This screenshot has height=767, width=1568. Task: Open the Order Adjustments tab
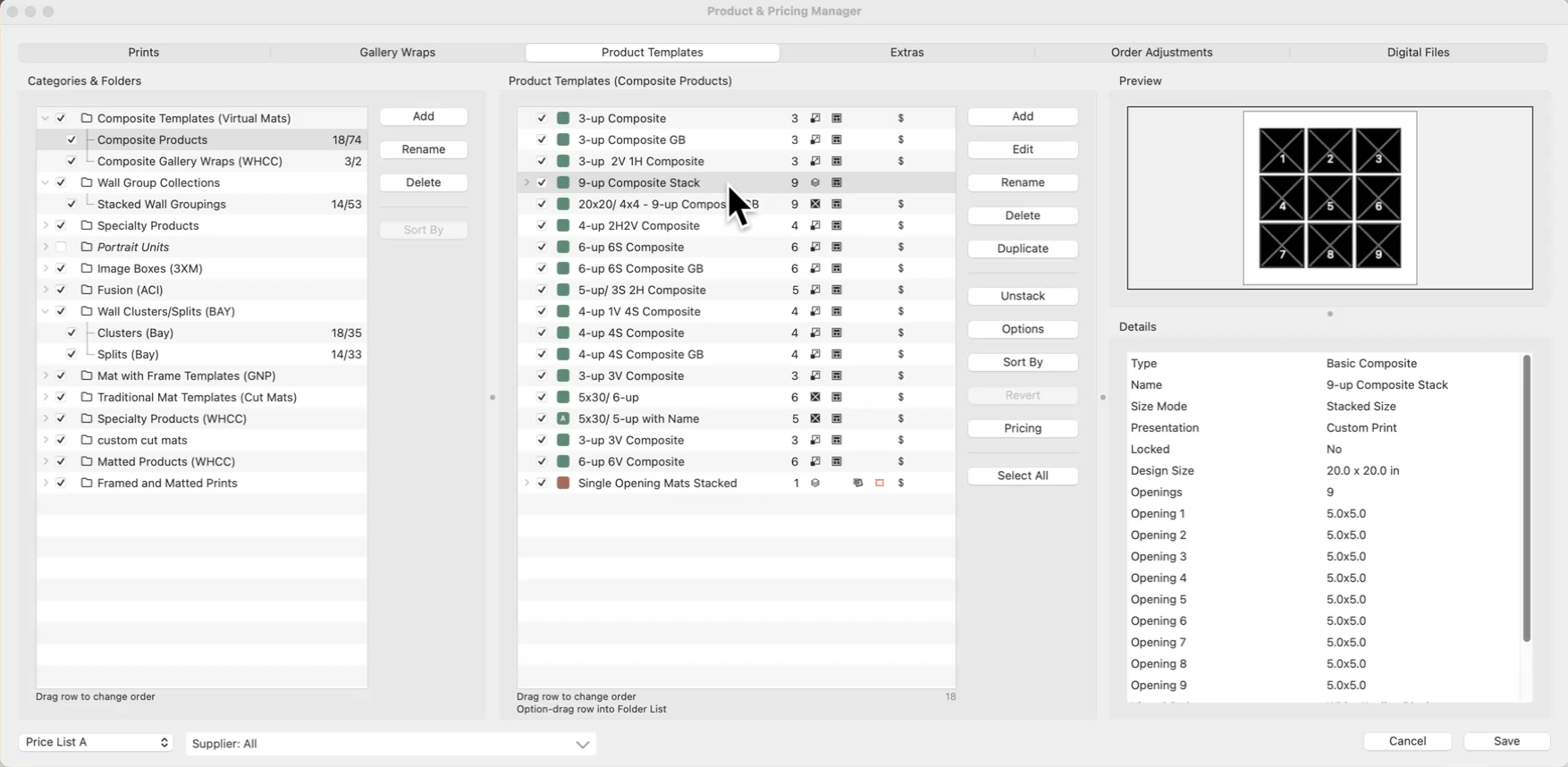click(x=1161, y=53)
